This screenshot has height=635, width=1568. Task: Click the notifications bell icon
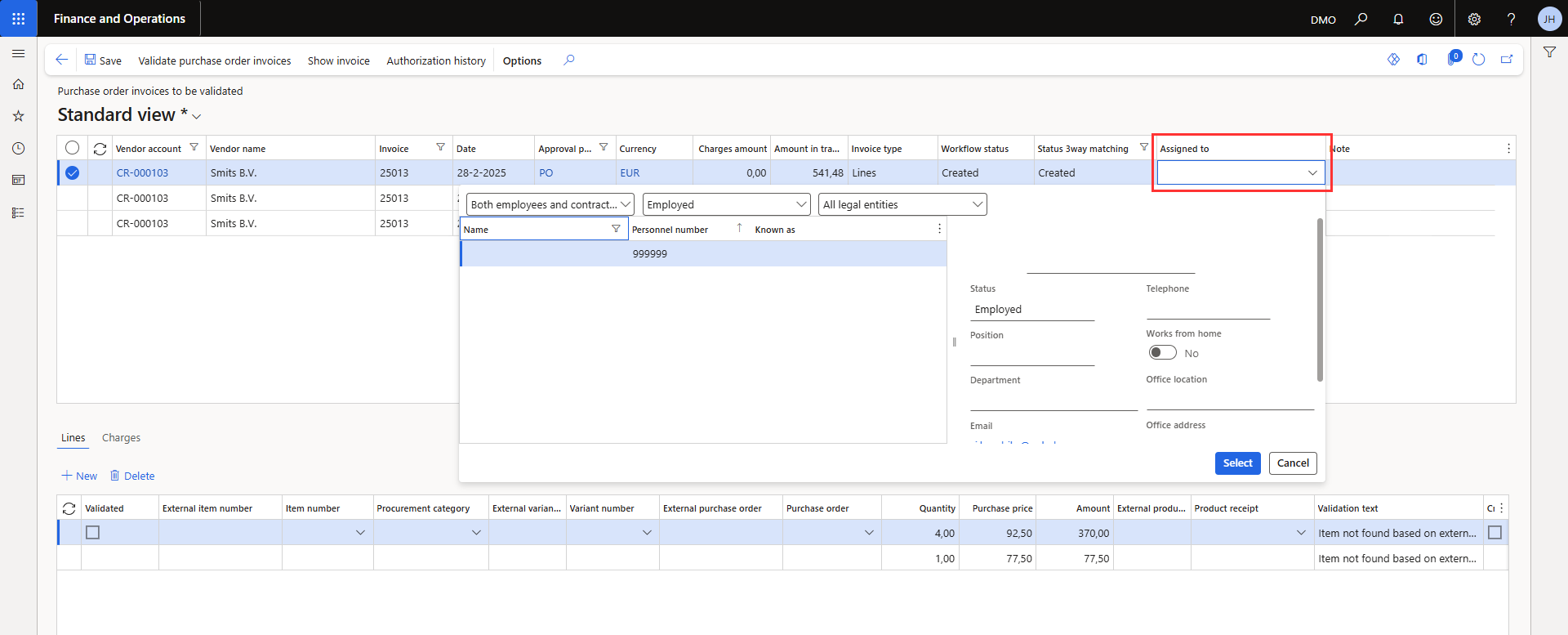(1398, 19)
